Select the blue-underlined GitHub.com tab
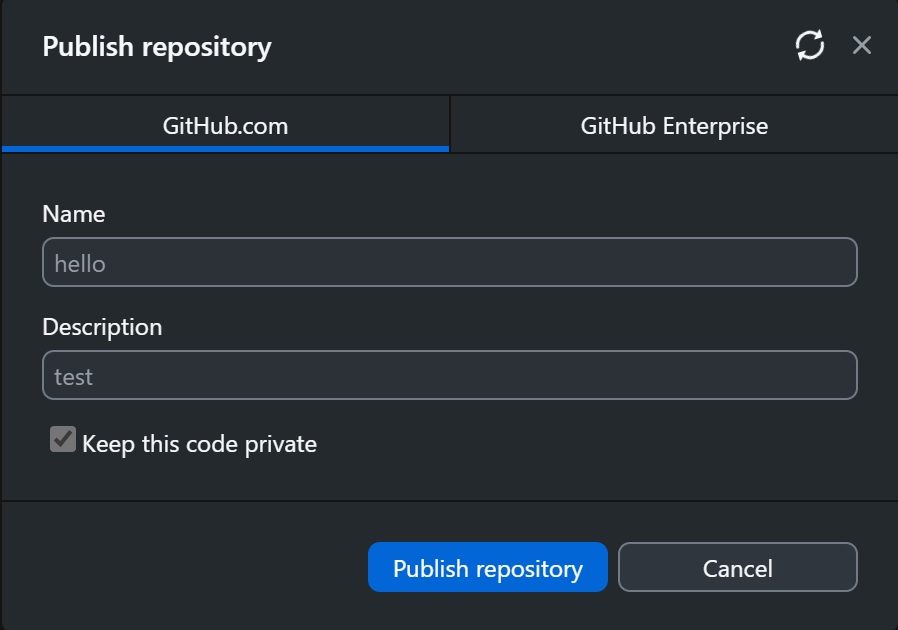 tap(225, 126)
